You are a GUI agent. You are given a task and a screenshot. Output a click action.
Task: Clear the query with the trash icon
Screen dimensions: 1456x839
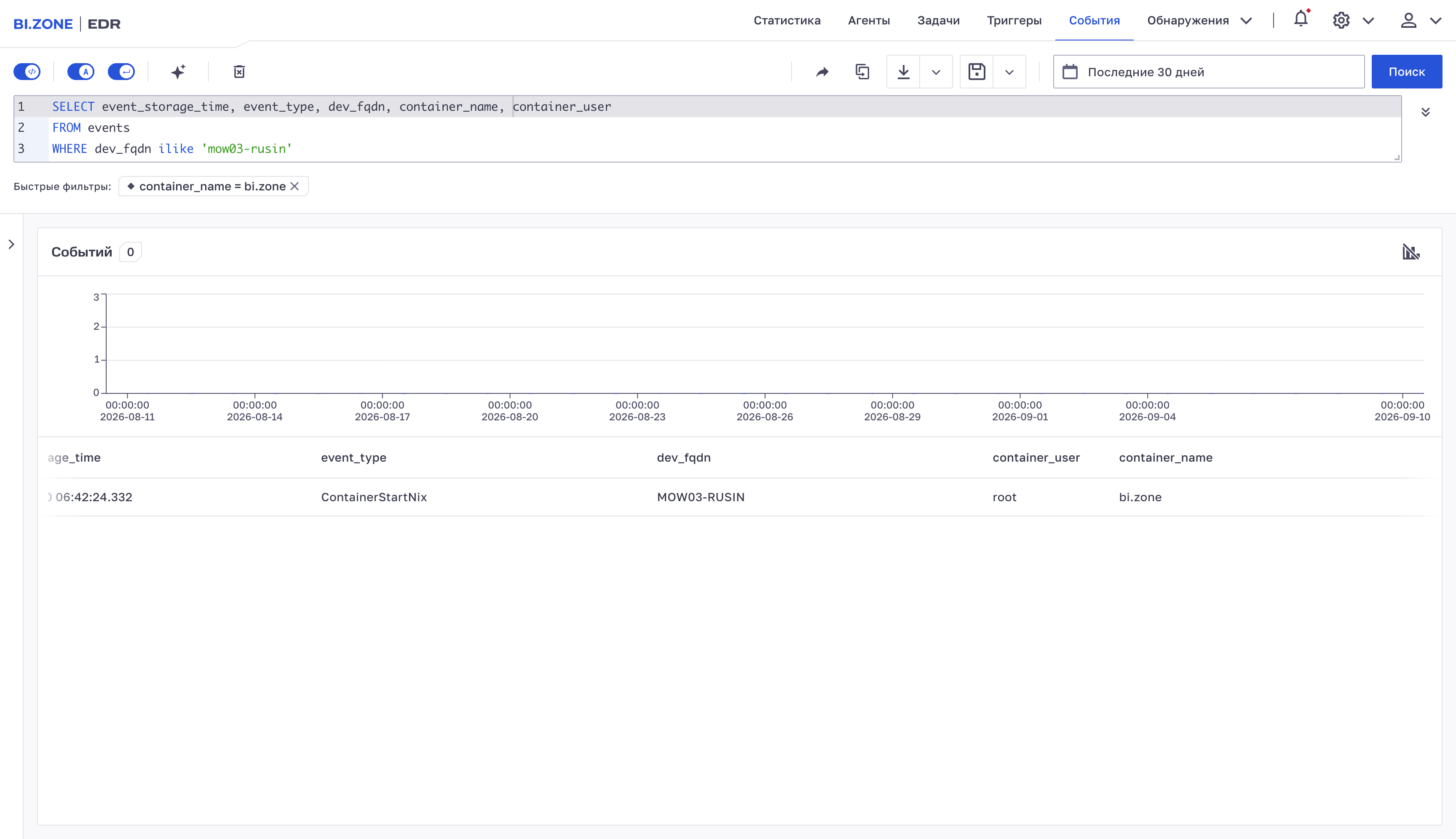pos(239,72)
